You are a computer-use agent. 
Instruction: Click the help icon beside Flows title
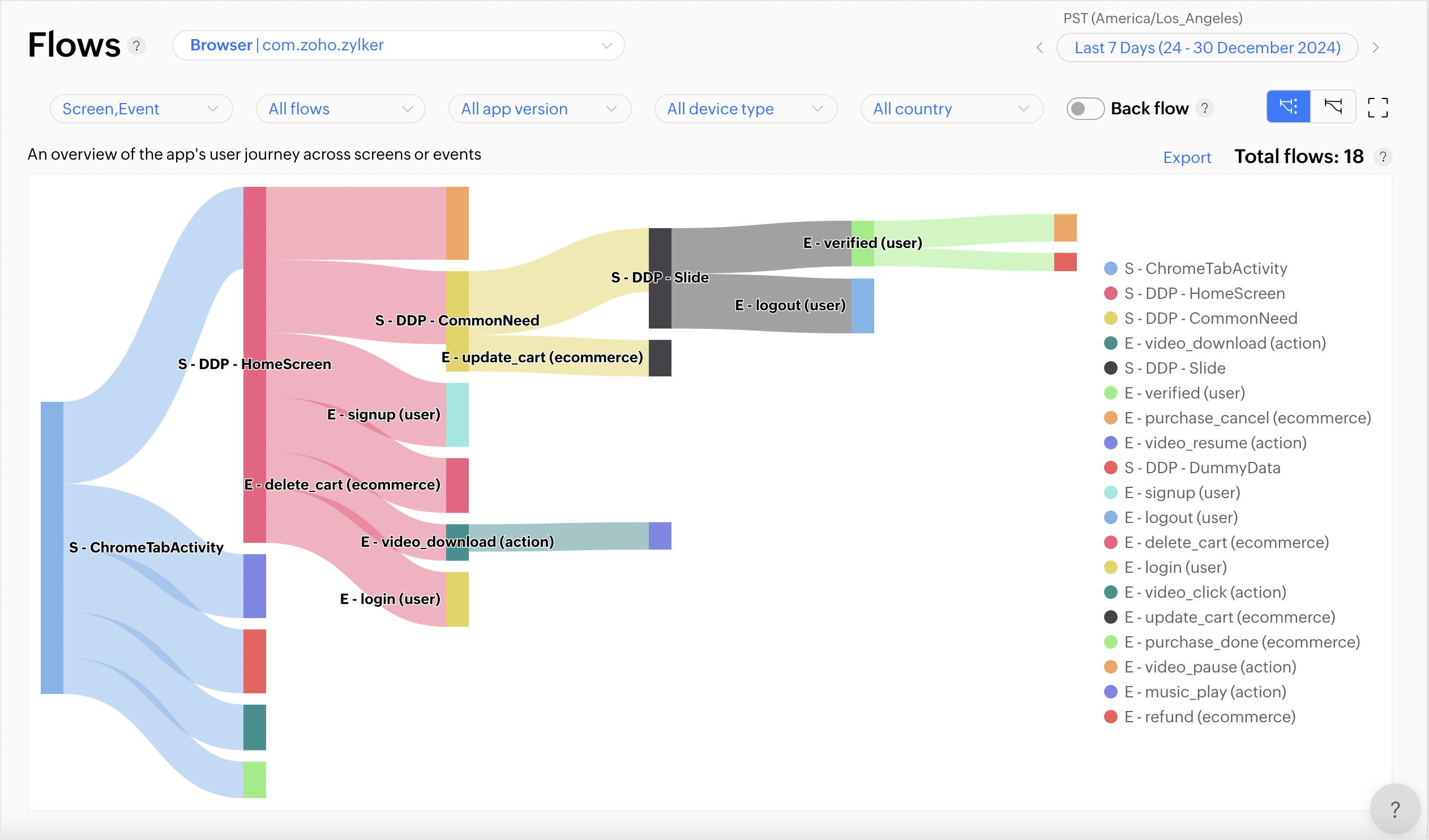[x=136, y=46]
